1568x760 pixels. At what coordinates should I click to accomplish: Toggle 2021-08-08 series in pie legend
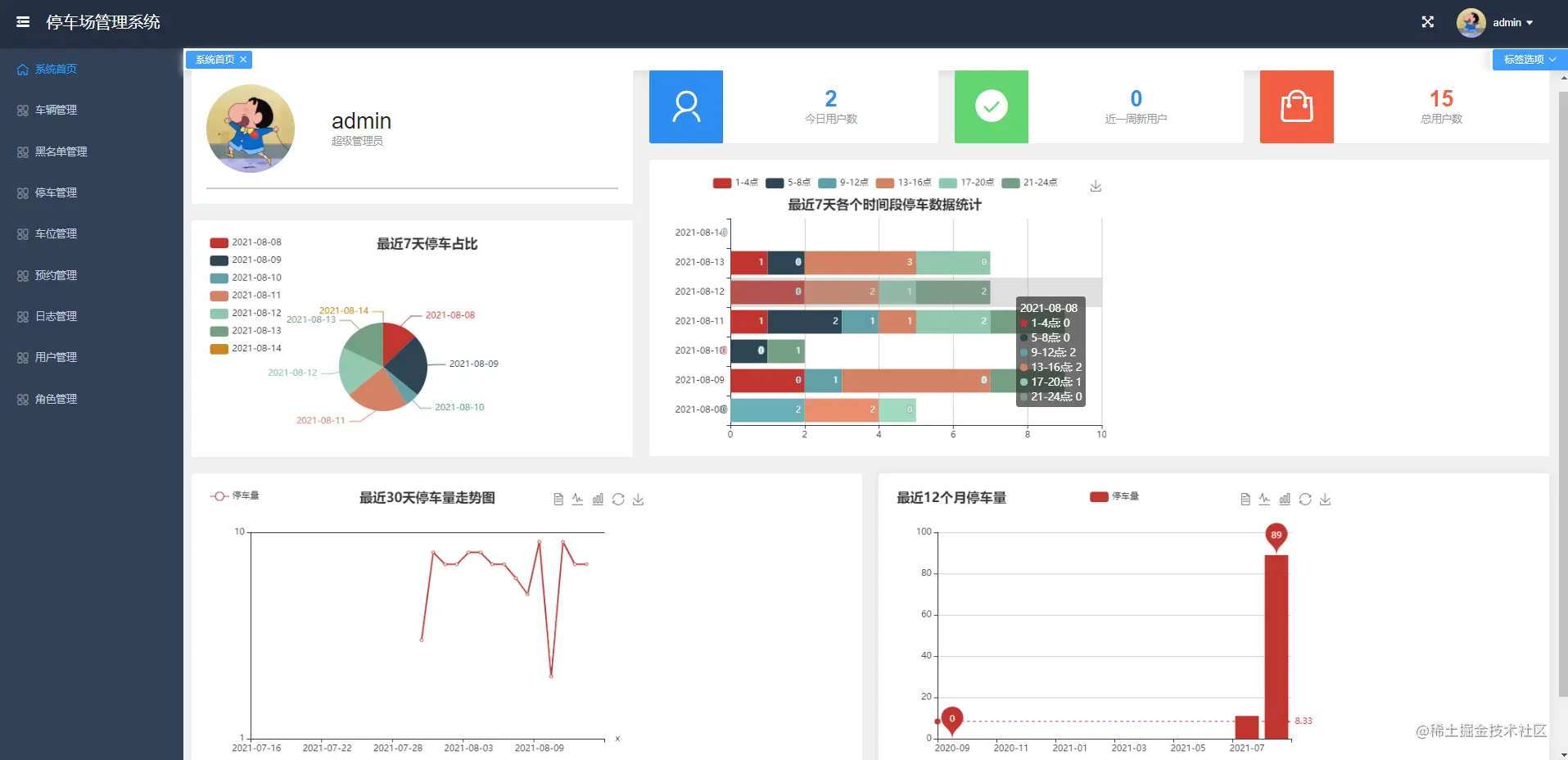(246, 242)
